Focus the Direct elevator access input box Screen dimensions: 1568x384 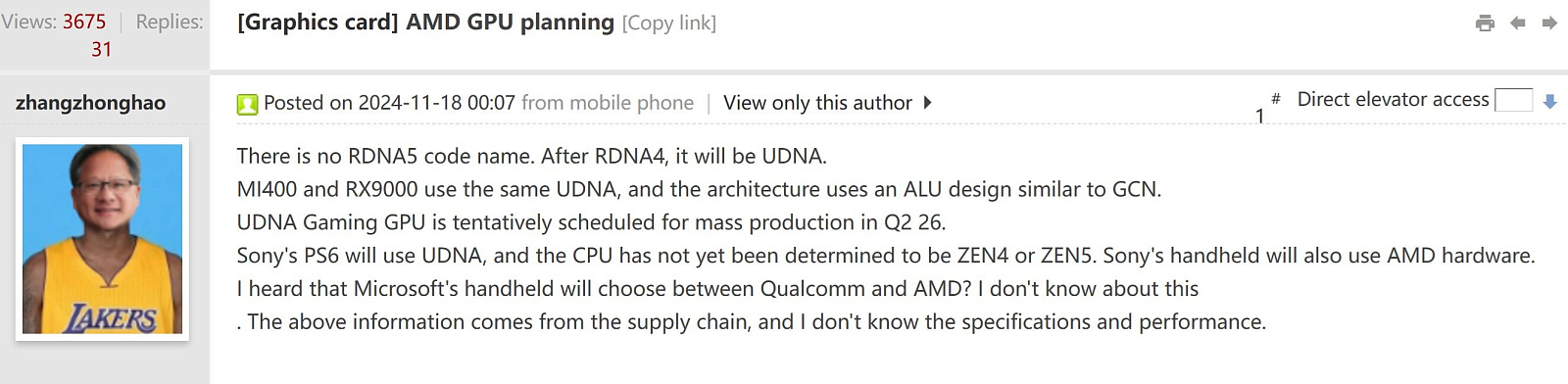(1513, 100)
